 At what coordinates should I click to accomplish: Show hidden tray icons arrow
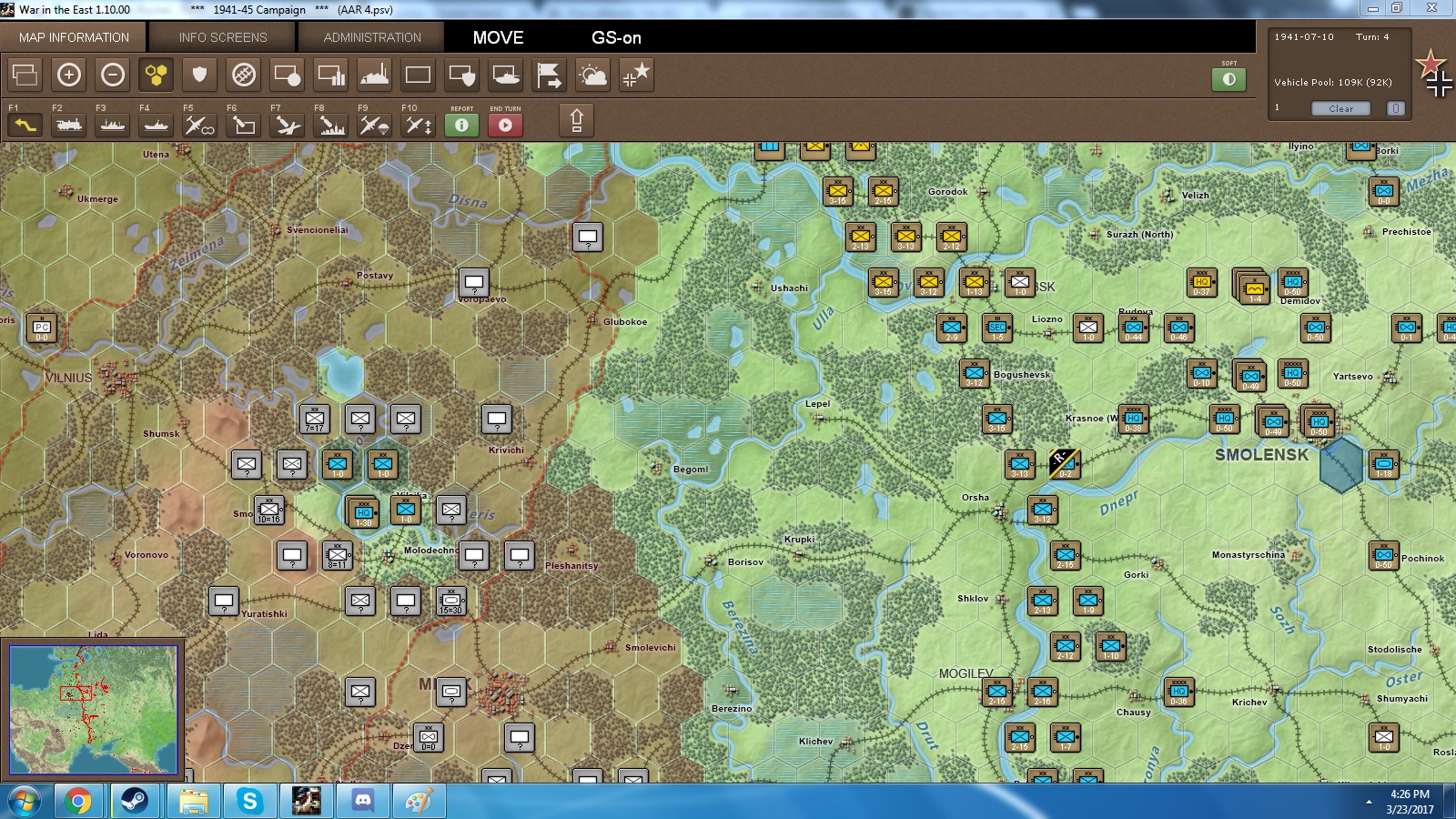1369,802
